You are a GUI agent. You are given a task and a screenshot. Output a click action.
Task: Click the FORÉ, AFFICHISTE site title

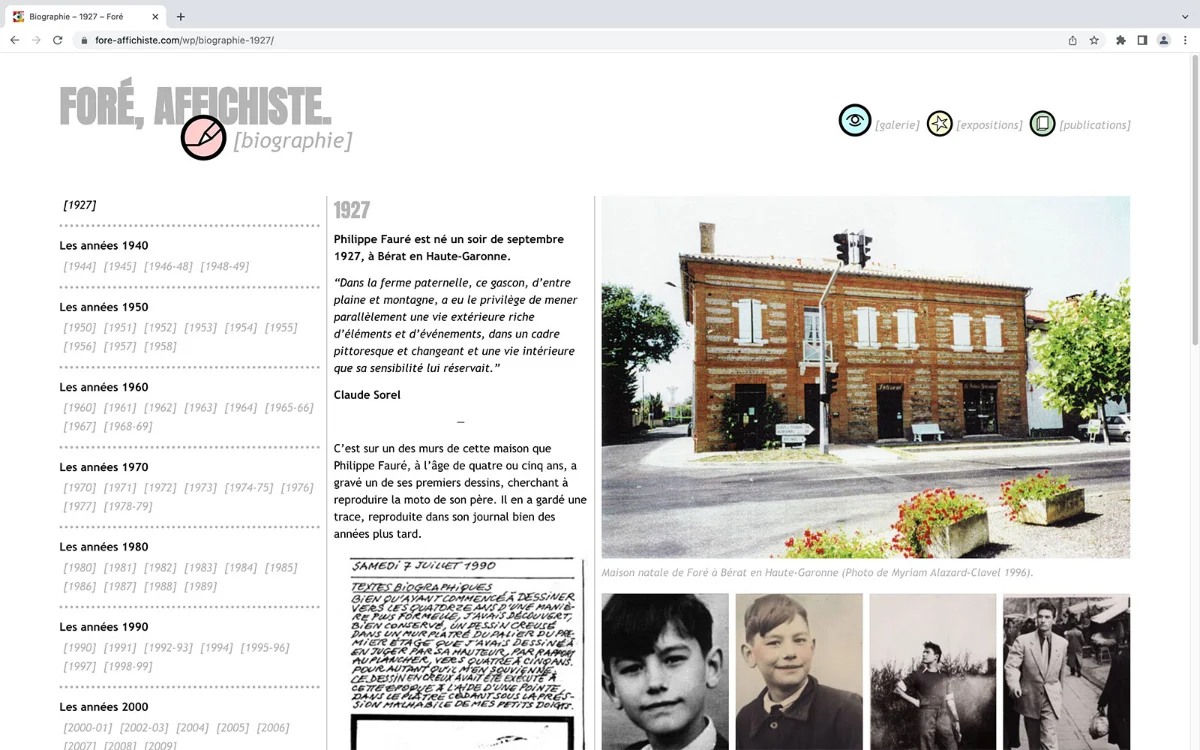(x=195, y=106)
